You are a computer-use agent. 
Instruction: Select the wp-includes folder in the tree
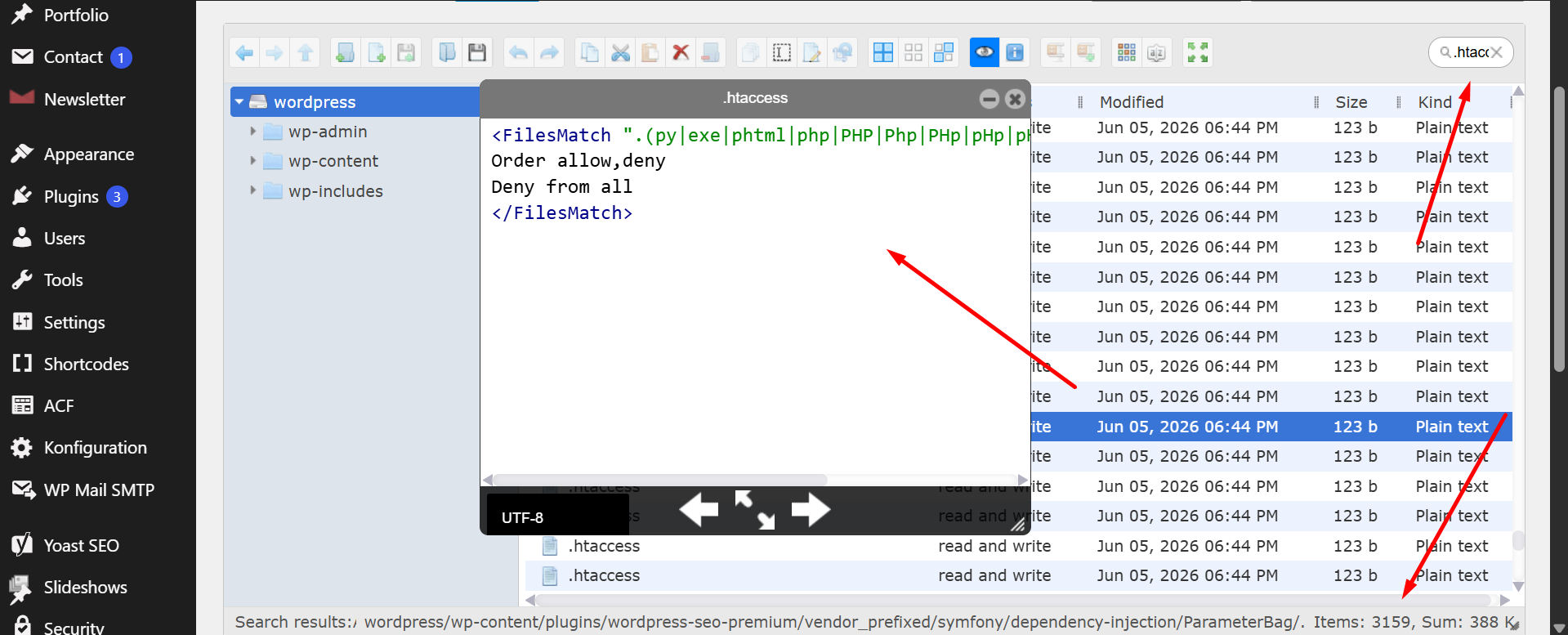[x=336, y=191]
